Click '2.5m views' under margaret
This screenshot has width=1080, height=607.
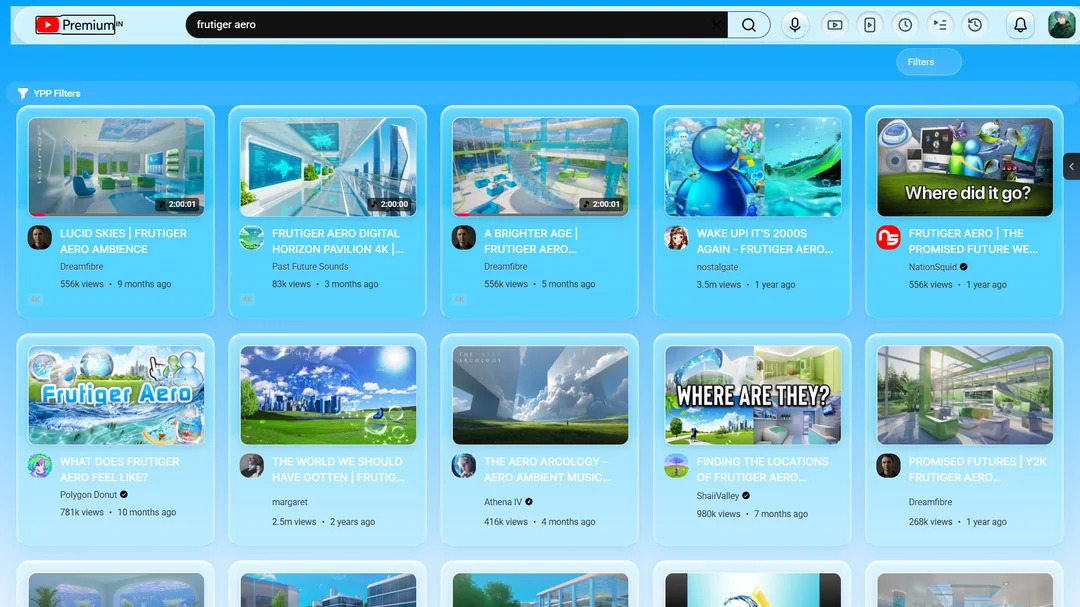tap(294, 522)
